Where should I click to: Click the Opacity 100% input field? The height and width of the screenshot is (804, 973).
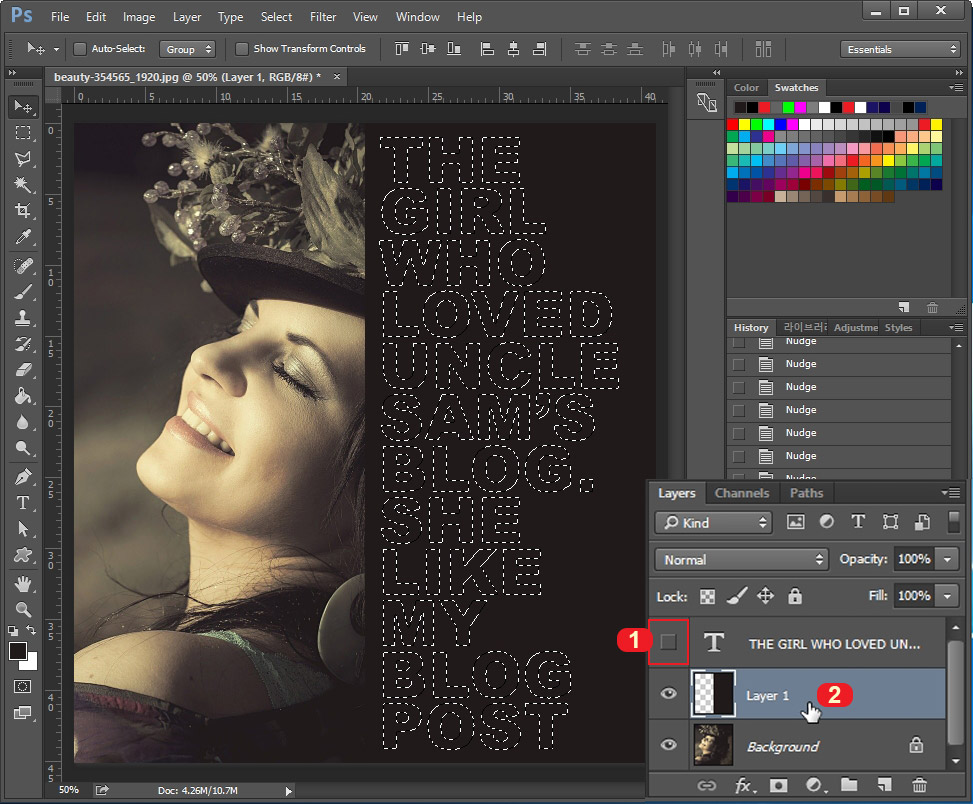pyautogui.click(x=915, y=559)
